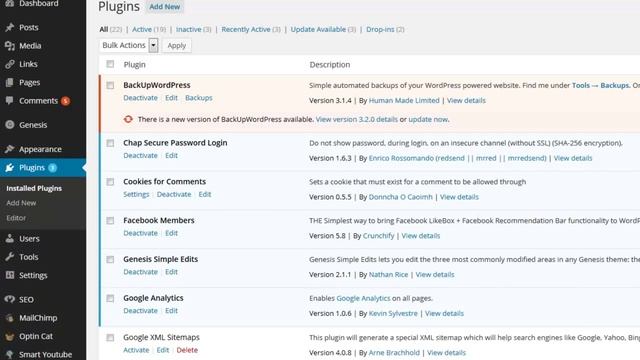
Task: Check the Google XML Sitemaps checkbox
Action: click(x=110, y=338)
